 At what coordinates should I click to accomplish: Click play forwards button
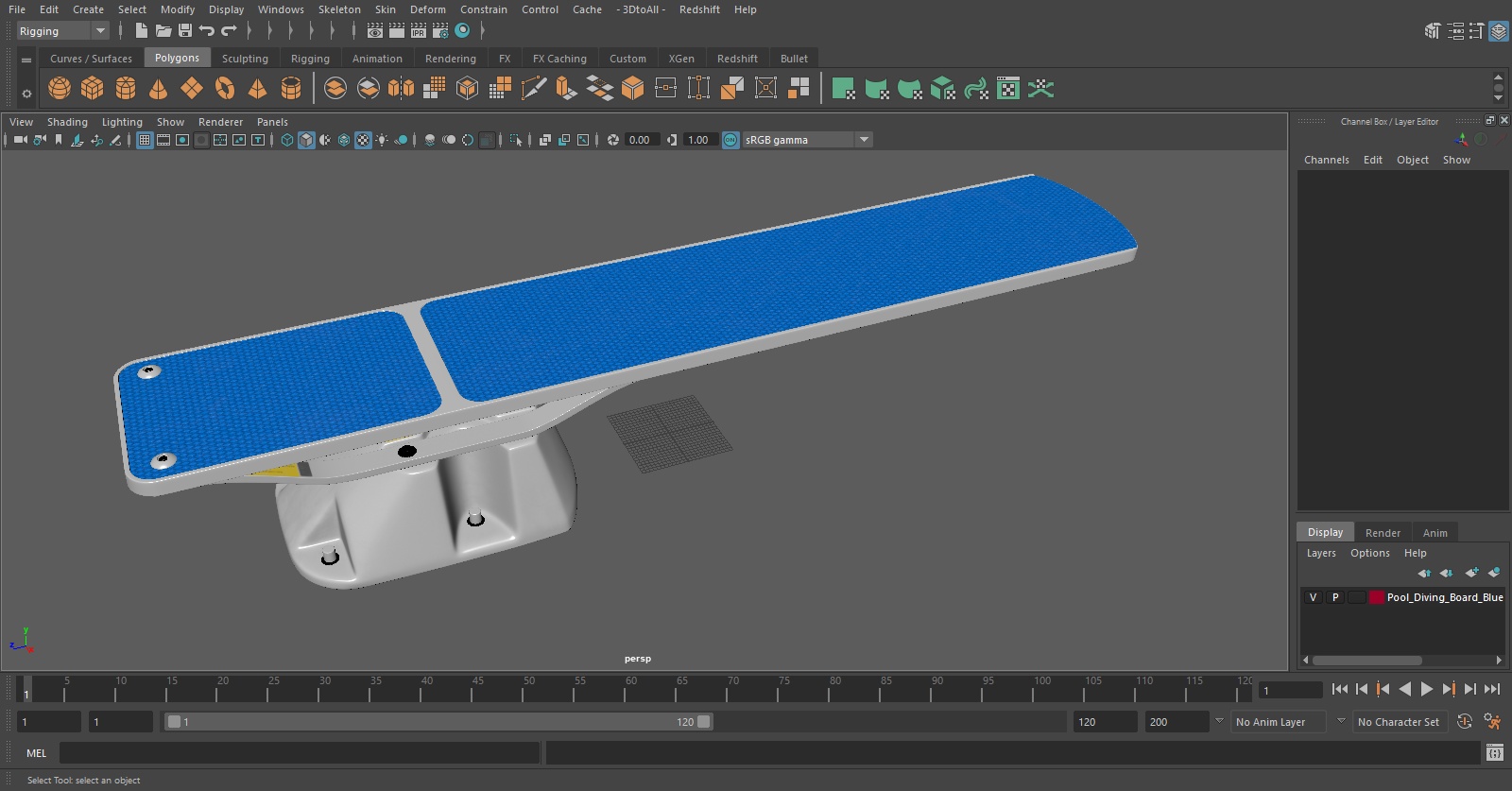[1427, 690]
